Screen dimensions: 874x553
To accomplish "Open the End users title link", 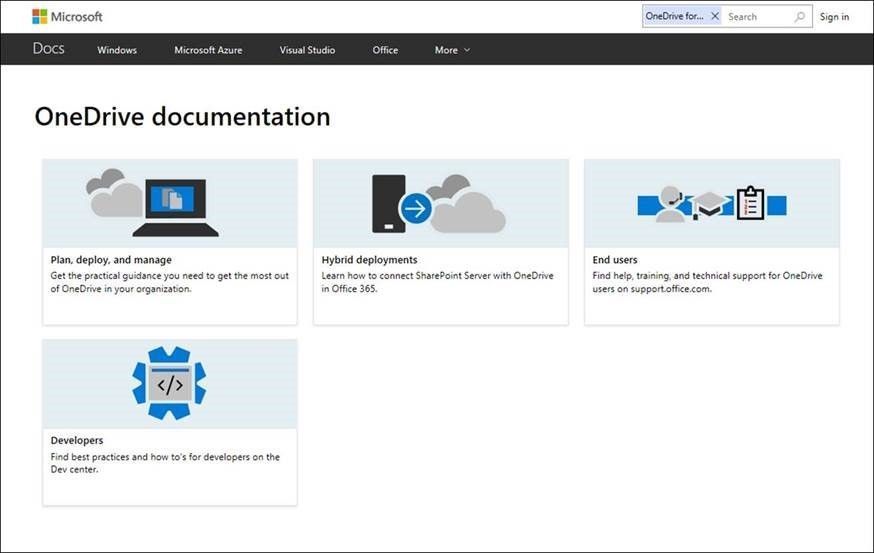I will tap(615, 260).
